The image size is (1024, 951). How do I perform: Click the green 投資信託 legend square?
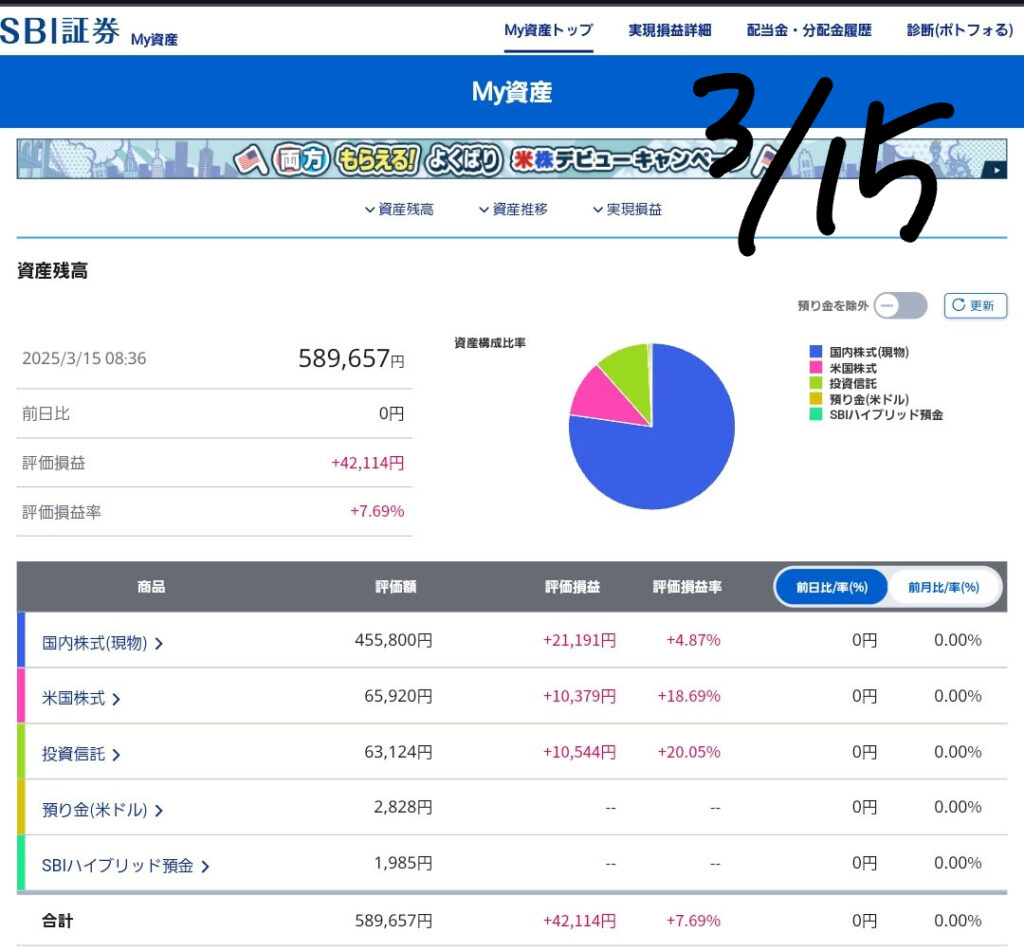(x=816, y=383)
